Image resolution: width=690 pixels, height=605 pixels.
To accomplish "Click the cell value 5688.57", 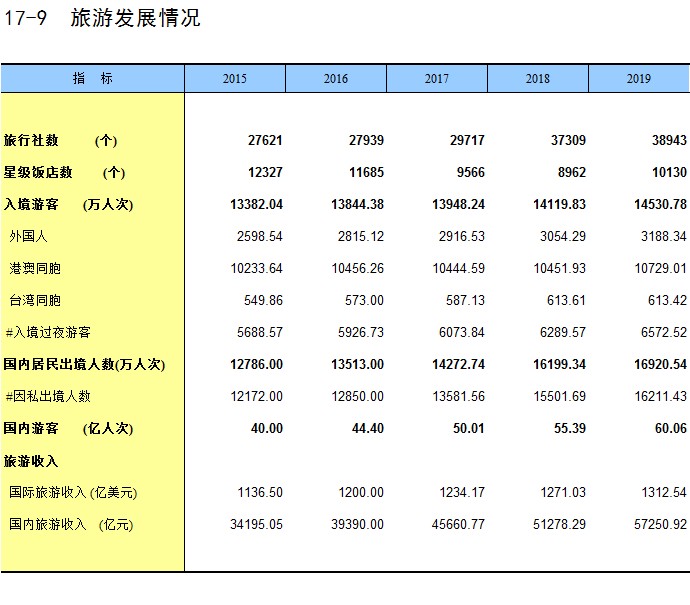I will click(260, 332).
